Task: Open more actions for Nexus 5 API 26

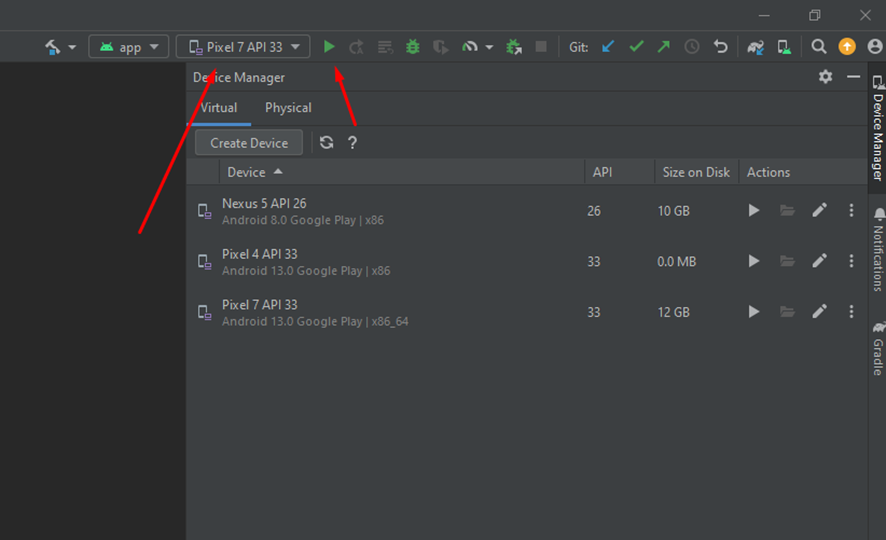Action: 851,211
